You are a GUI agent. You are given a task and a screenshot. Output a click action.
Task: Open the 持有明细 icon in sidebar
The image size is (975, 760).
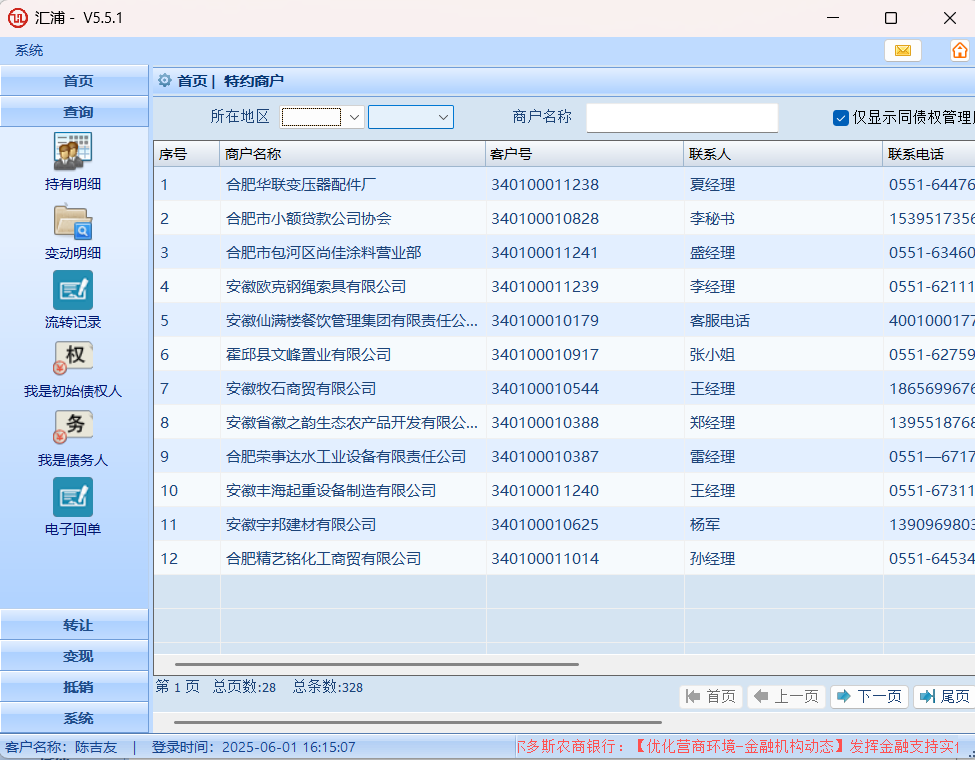73,152
